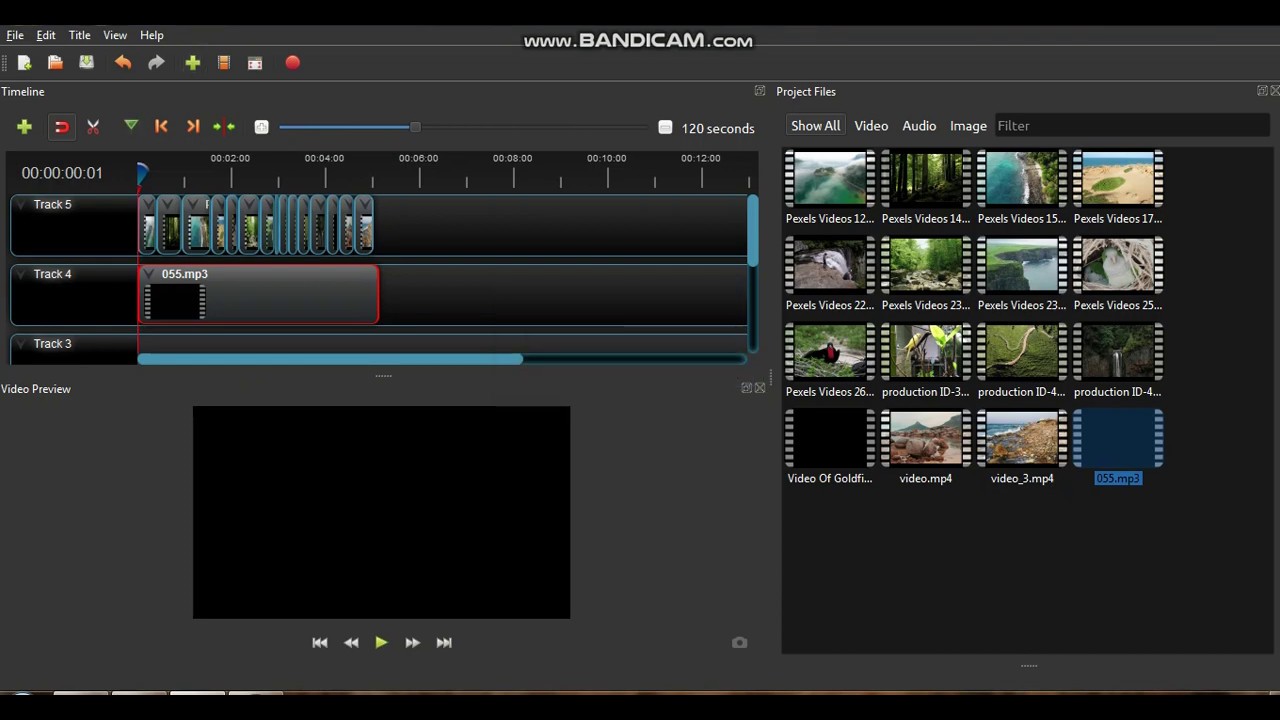Open the Track 4 dropdown menu arrow
Screen dimensions: 1280x720
[x=21, y=274]
